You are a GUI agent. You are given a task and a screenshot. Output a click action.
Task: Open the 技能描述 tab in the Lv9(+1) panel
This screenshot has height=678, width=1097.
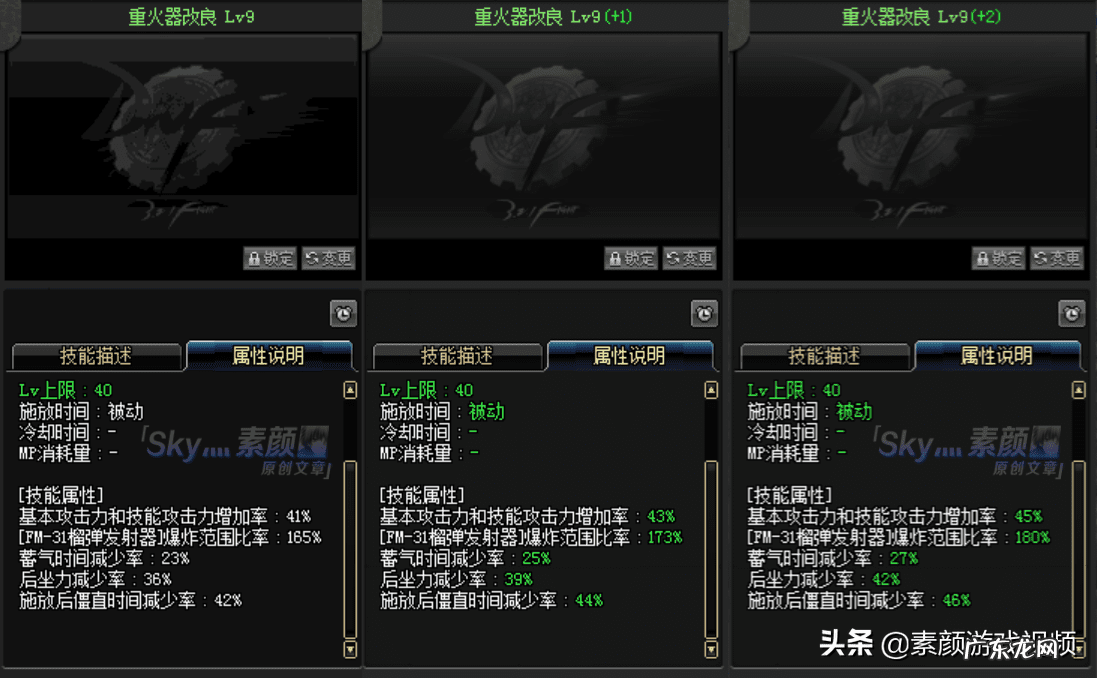[x=457, y=356]
